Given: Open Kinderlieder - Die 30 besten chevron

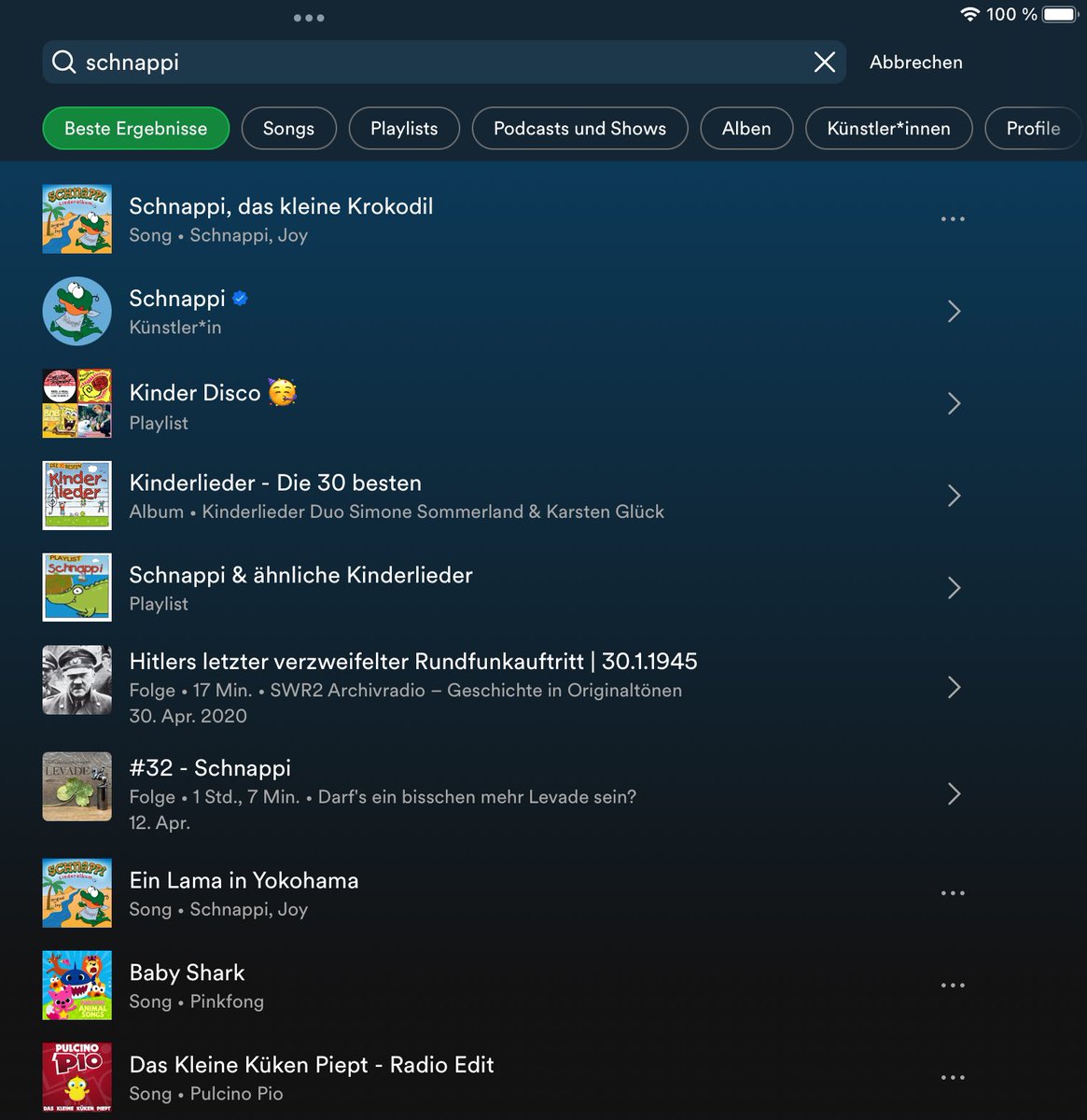Looking at the screenshot, I should point(954,496).
